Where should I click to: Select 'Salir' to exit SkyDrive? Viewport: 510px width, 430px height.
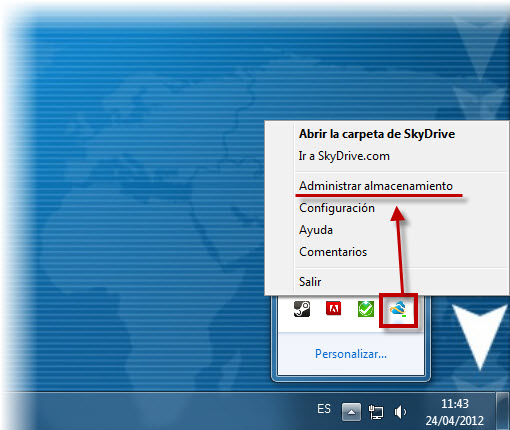pyautogui.click(x=310, y=282)
